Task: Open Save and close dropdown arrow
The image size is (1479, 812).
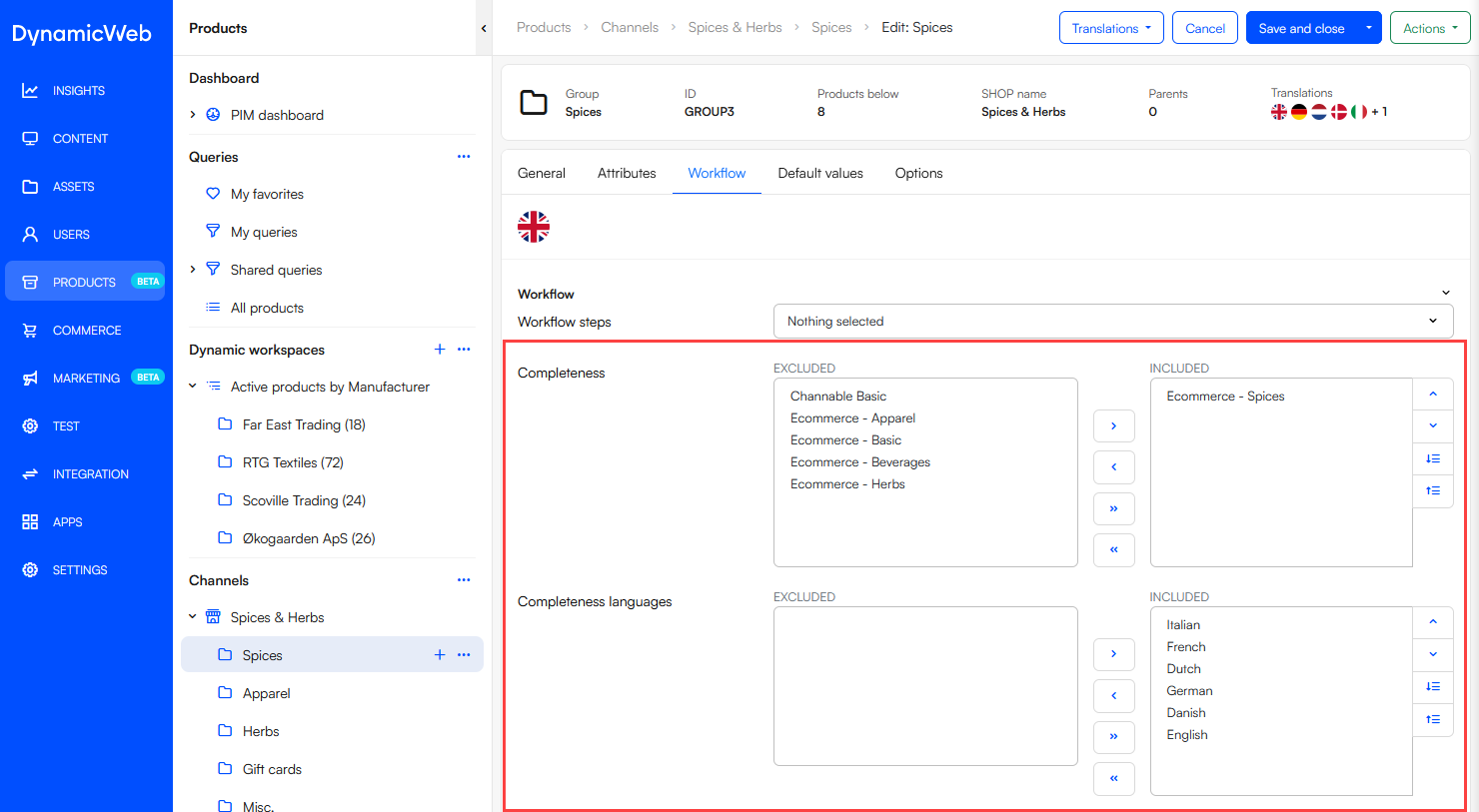Action: (x=1369, y=28)
